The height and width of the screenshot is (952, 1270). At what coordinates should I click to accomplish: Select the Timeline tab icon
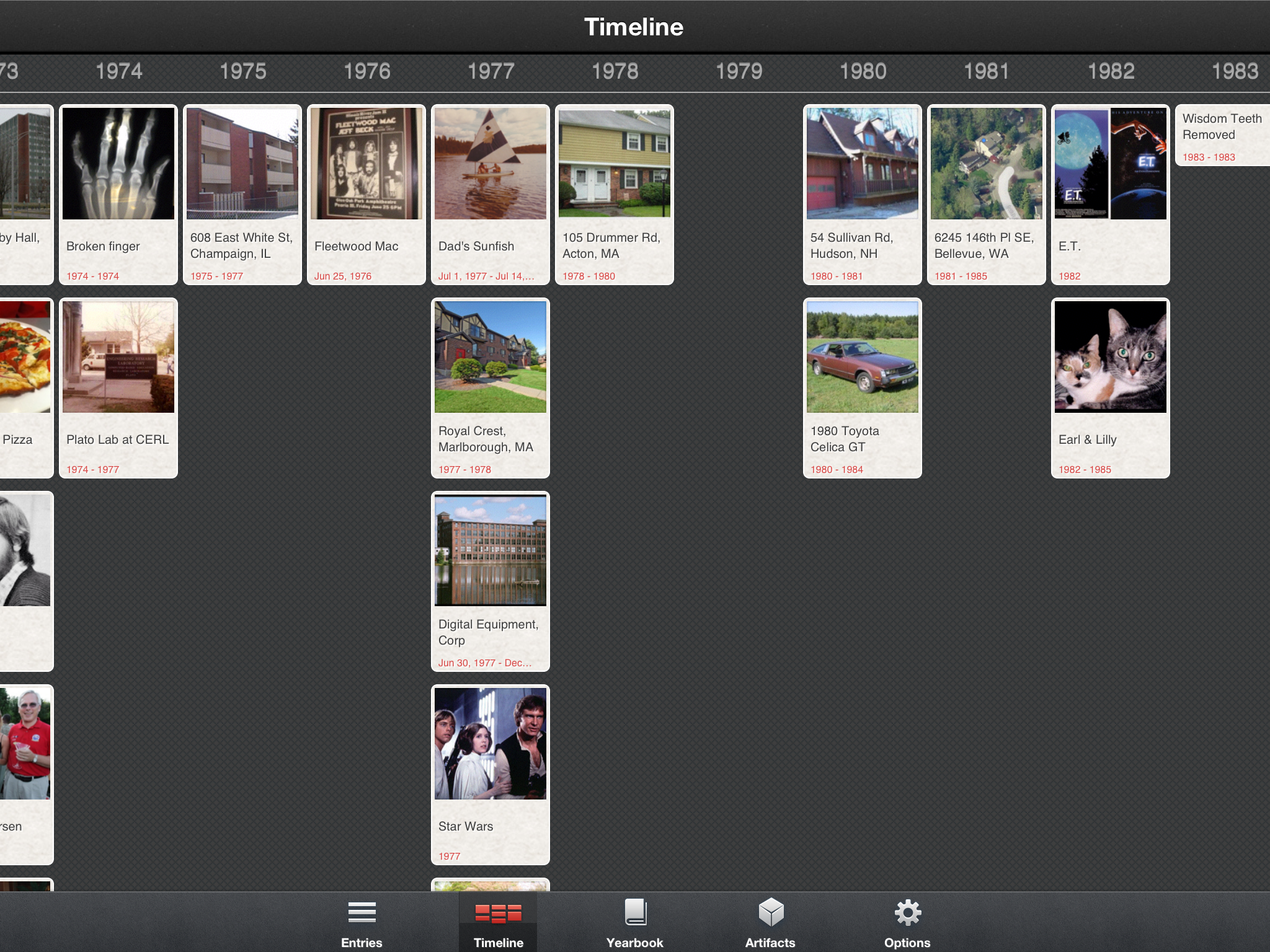(498, 913)
